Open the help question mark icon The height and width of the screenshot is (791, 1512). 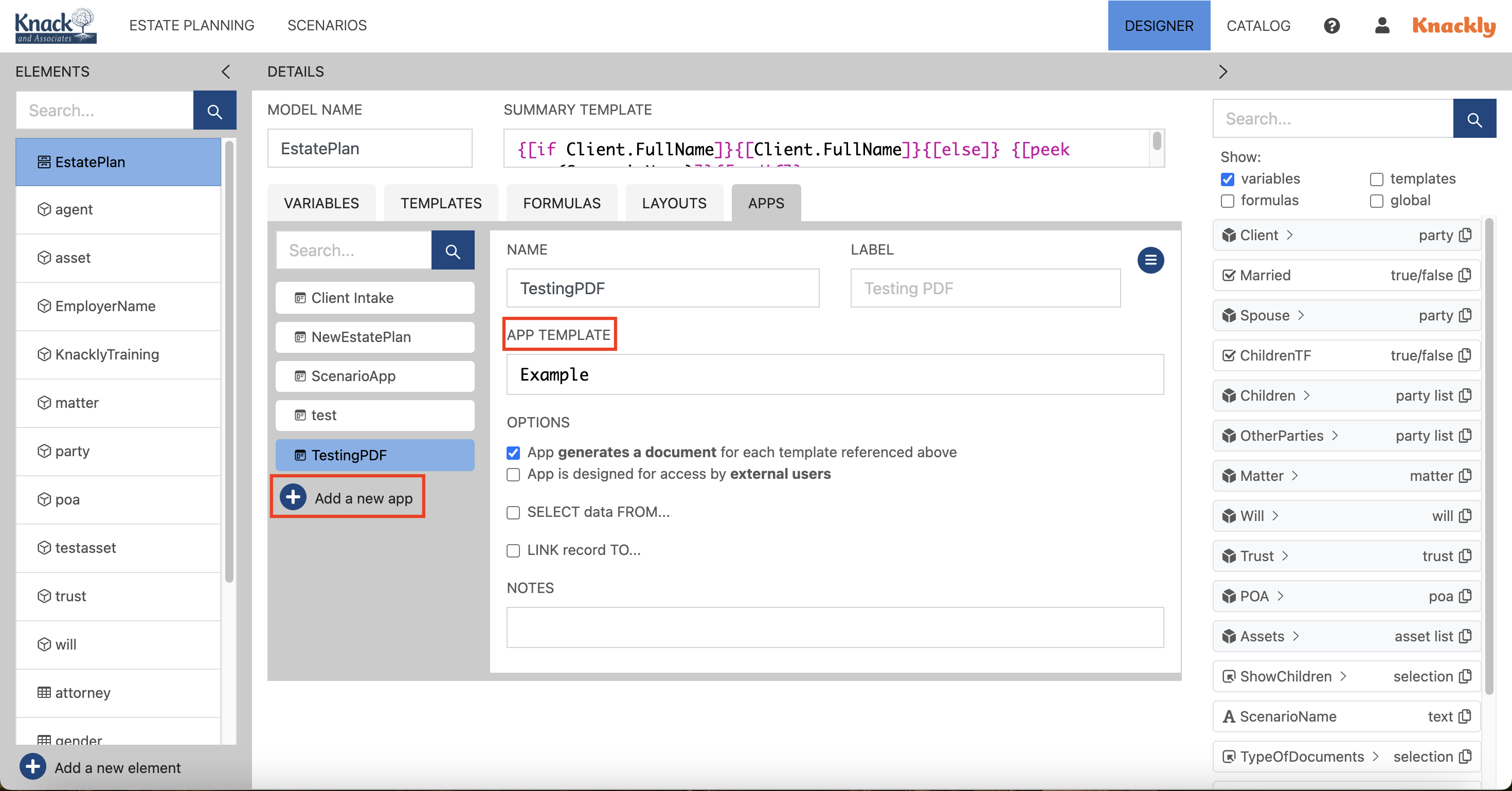[x=1332, y=25]
